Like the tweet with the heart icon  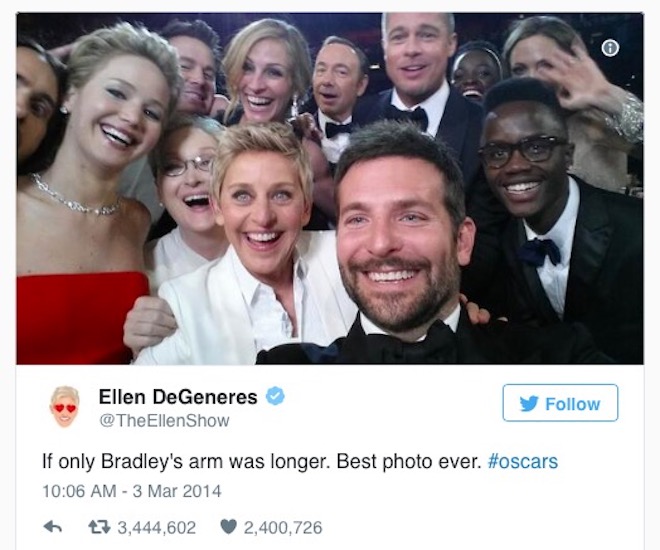tap(229, 527)
